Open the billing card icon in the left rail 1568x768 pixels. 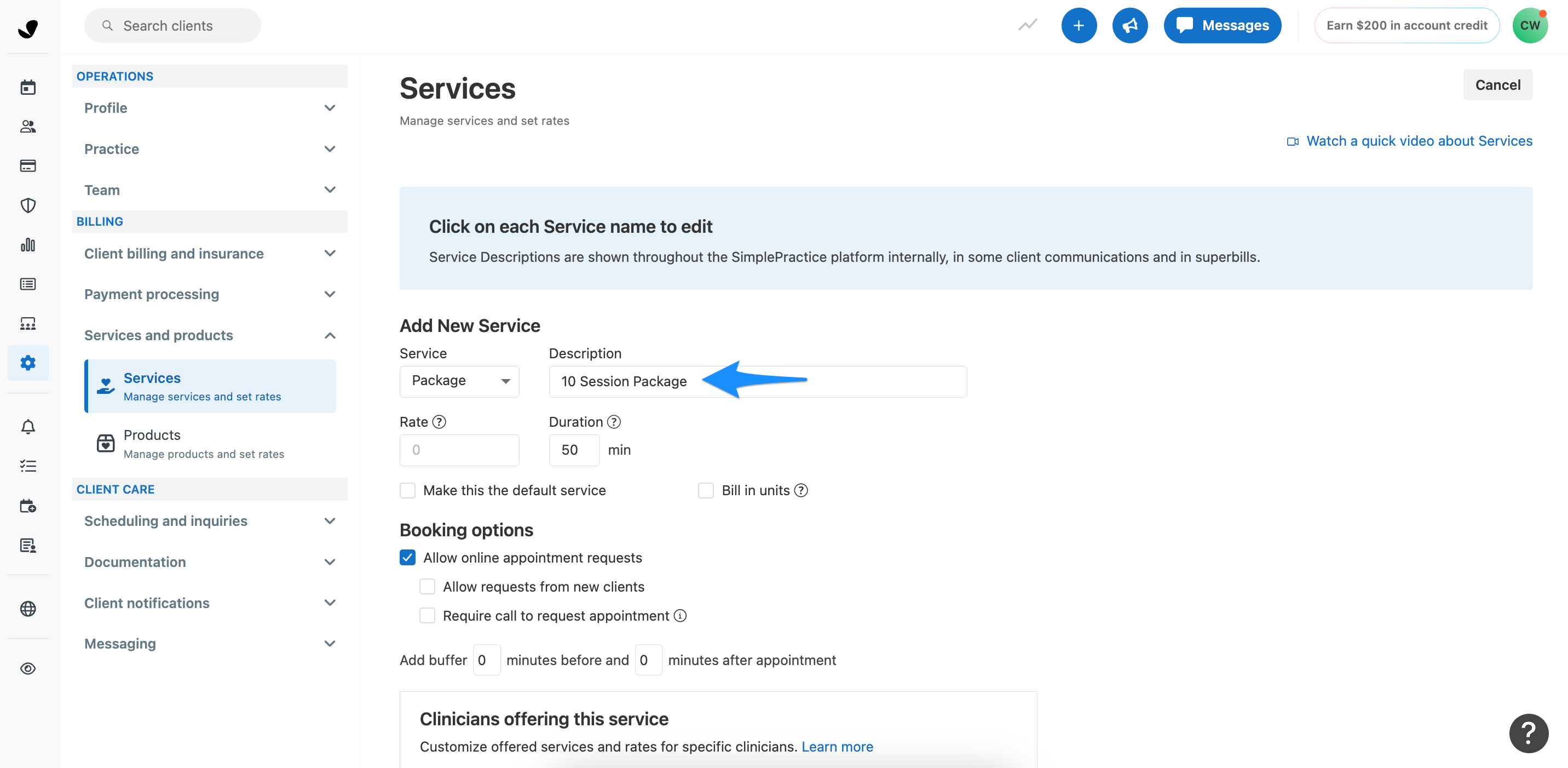(x=28, y=165)
